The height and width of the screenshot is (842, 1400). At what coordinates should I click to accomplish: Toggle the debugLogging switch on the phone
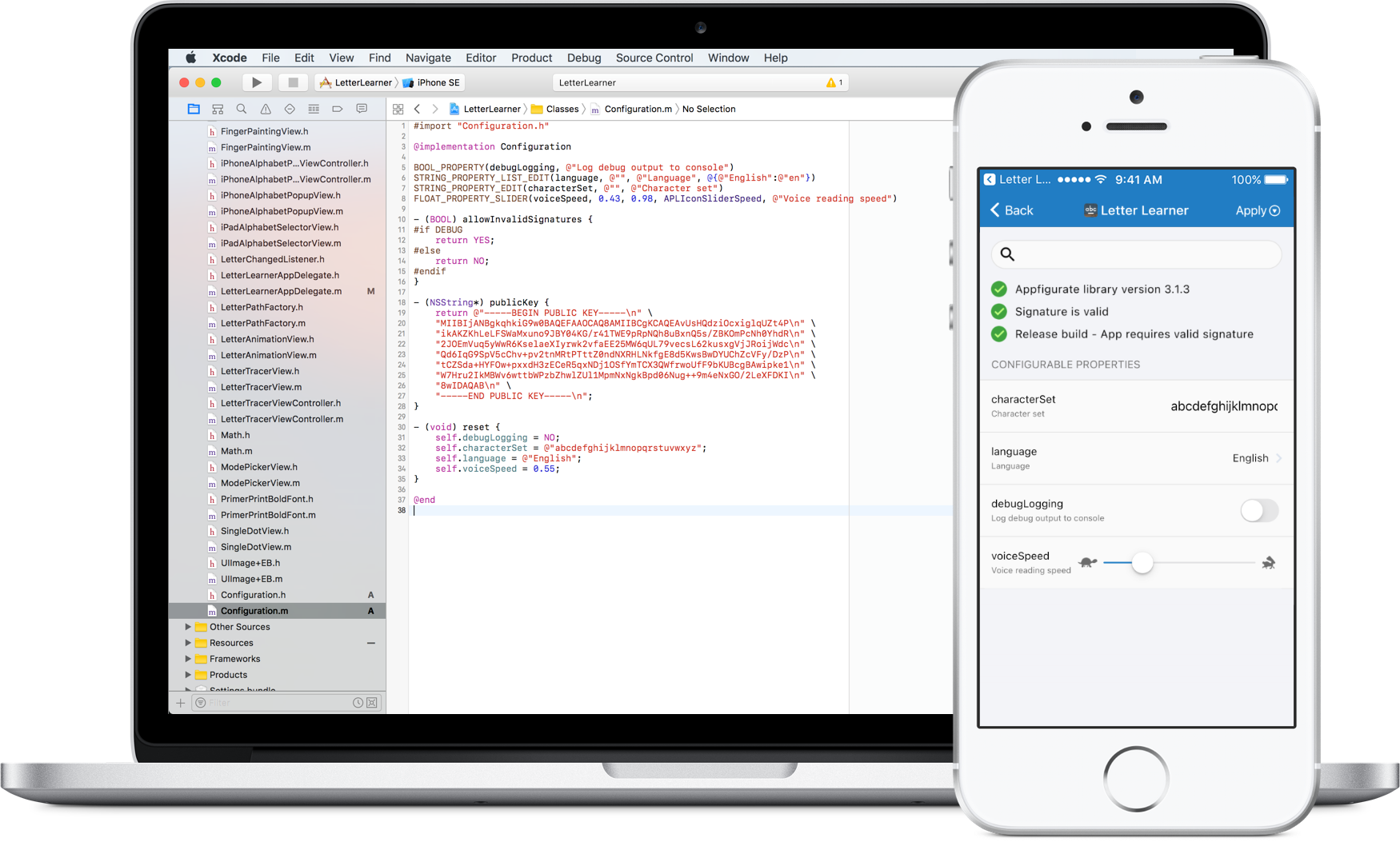[x=1259, y=510]
